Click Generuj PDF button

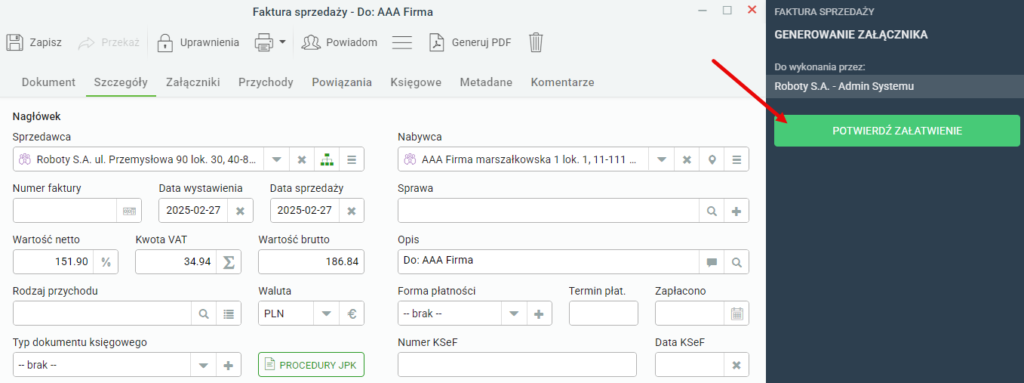coord(470,42)
